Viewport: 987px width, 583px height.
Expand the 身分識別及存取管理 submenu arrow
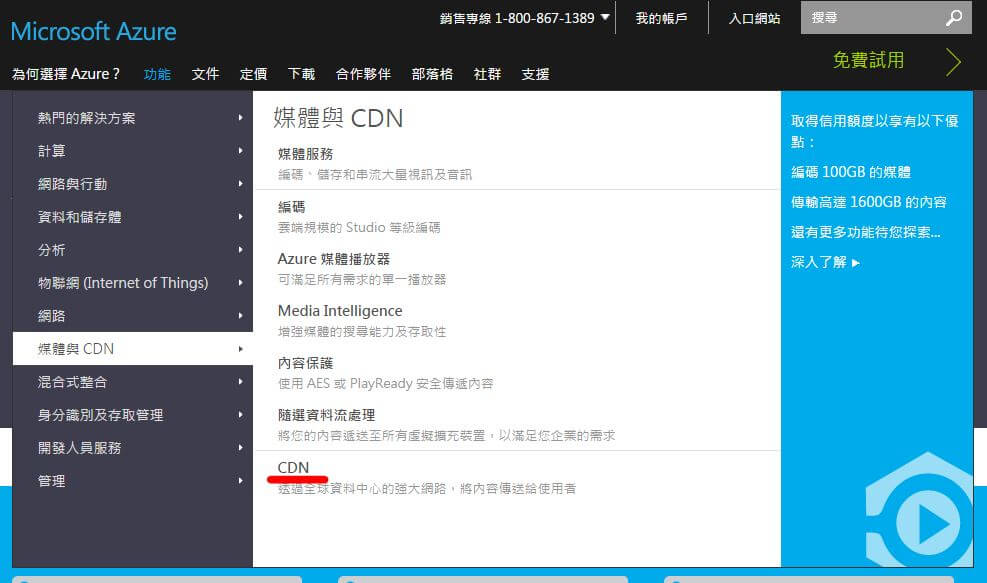coord(240,414)
